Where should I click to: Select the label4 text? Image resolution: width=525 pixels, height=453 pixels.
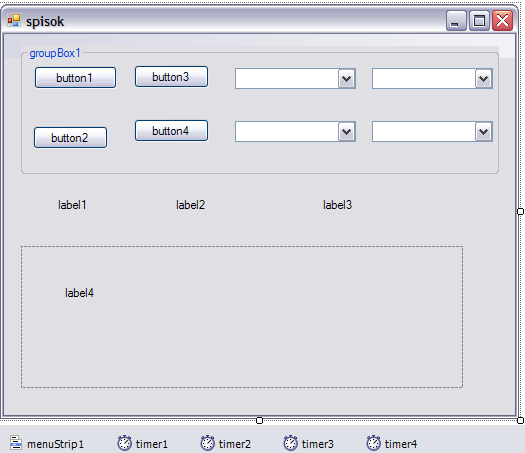click(x=79, y=293)
